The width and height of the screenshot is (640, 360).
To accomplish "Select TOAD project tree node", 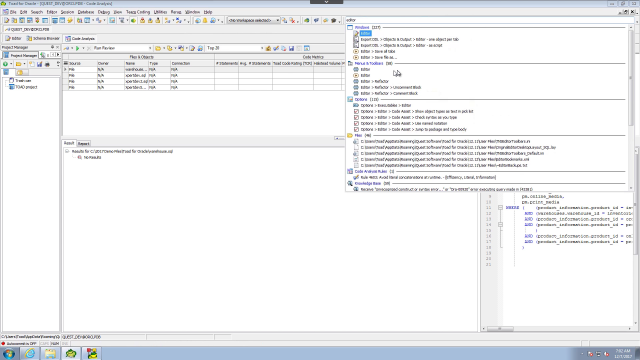I will click(x=26, y=87).
